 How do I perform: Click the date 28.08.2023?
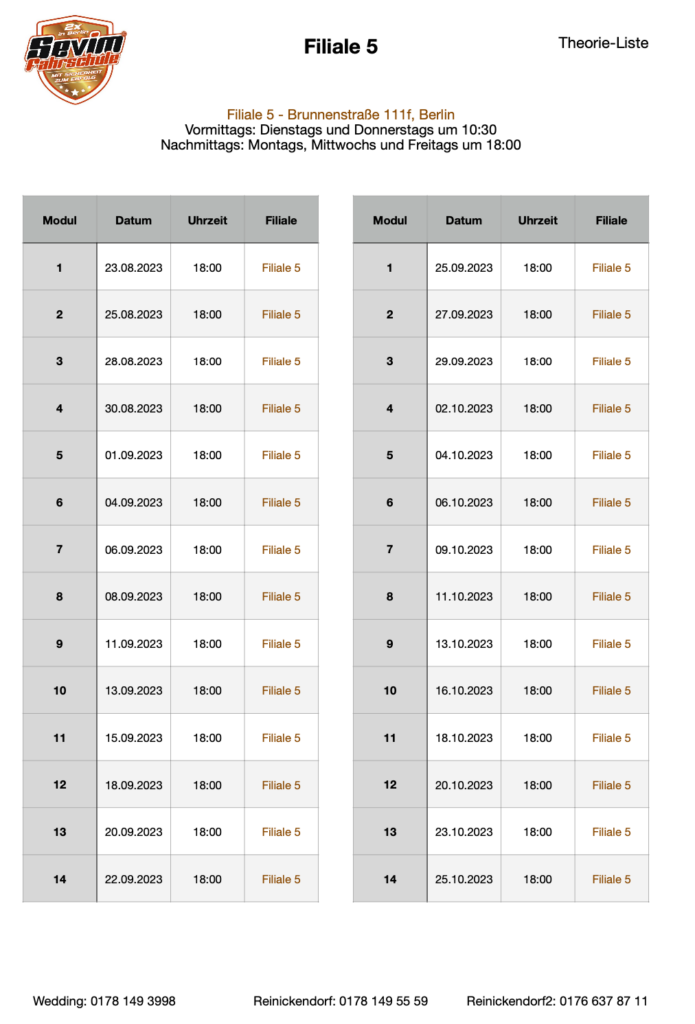pyautogui.click(x=133, y=362)
